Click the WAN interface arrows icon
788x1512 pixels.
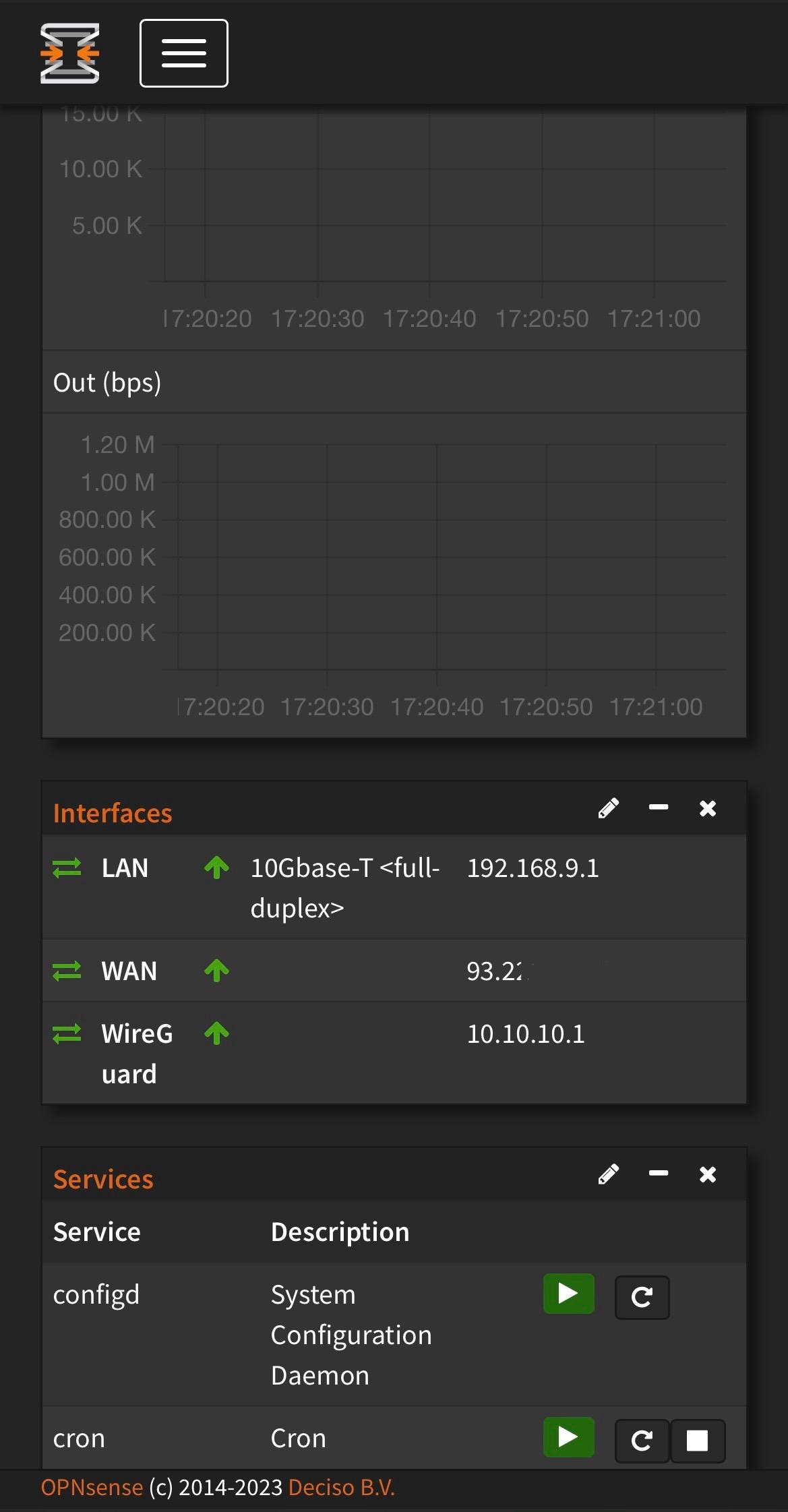click(67, 971)
